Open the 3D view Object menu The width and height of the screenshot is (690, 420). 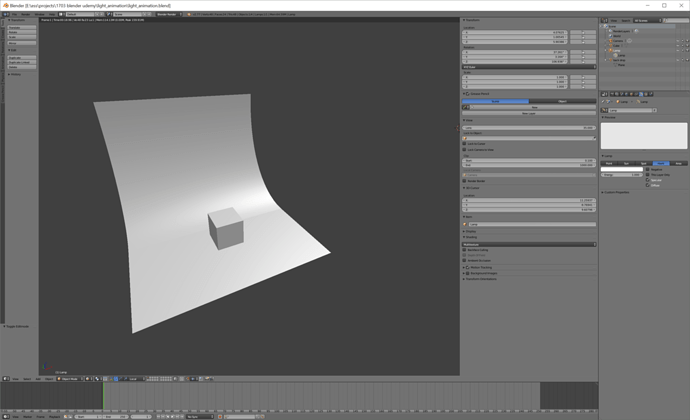(49, 379)
